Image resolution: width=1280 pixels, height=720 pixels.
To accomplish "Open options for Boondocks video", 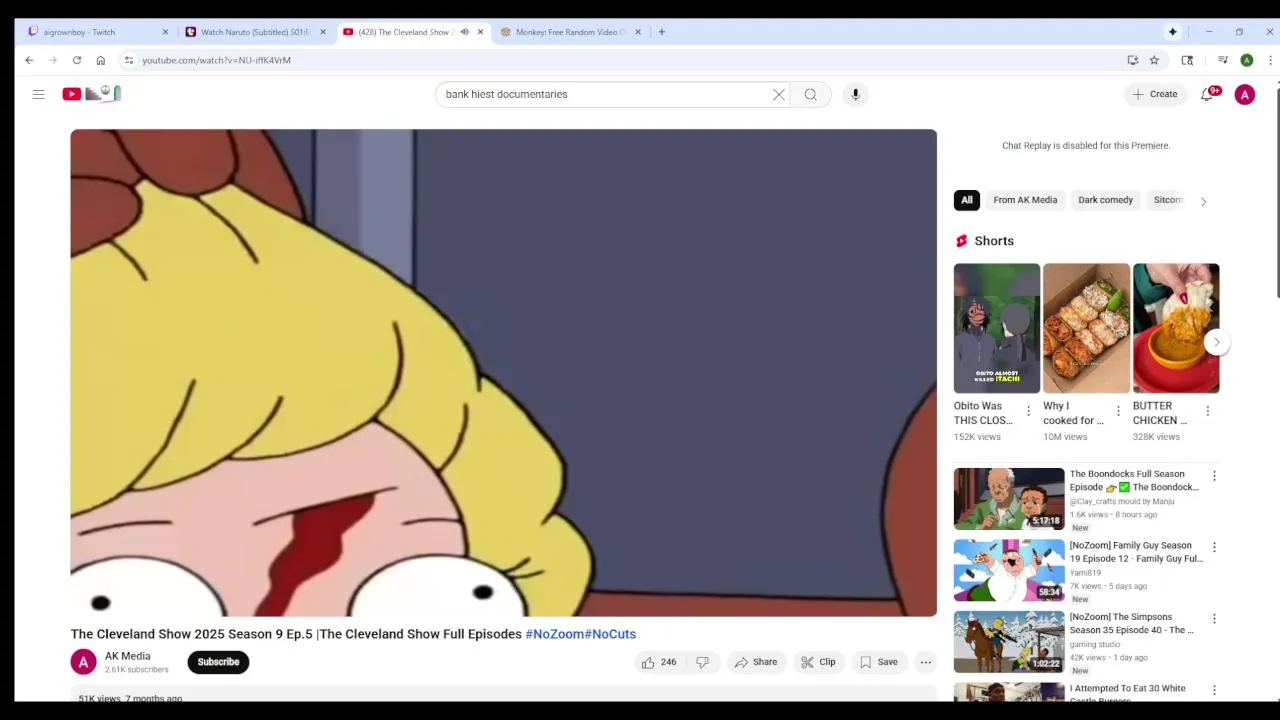I will [1214, 476].
